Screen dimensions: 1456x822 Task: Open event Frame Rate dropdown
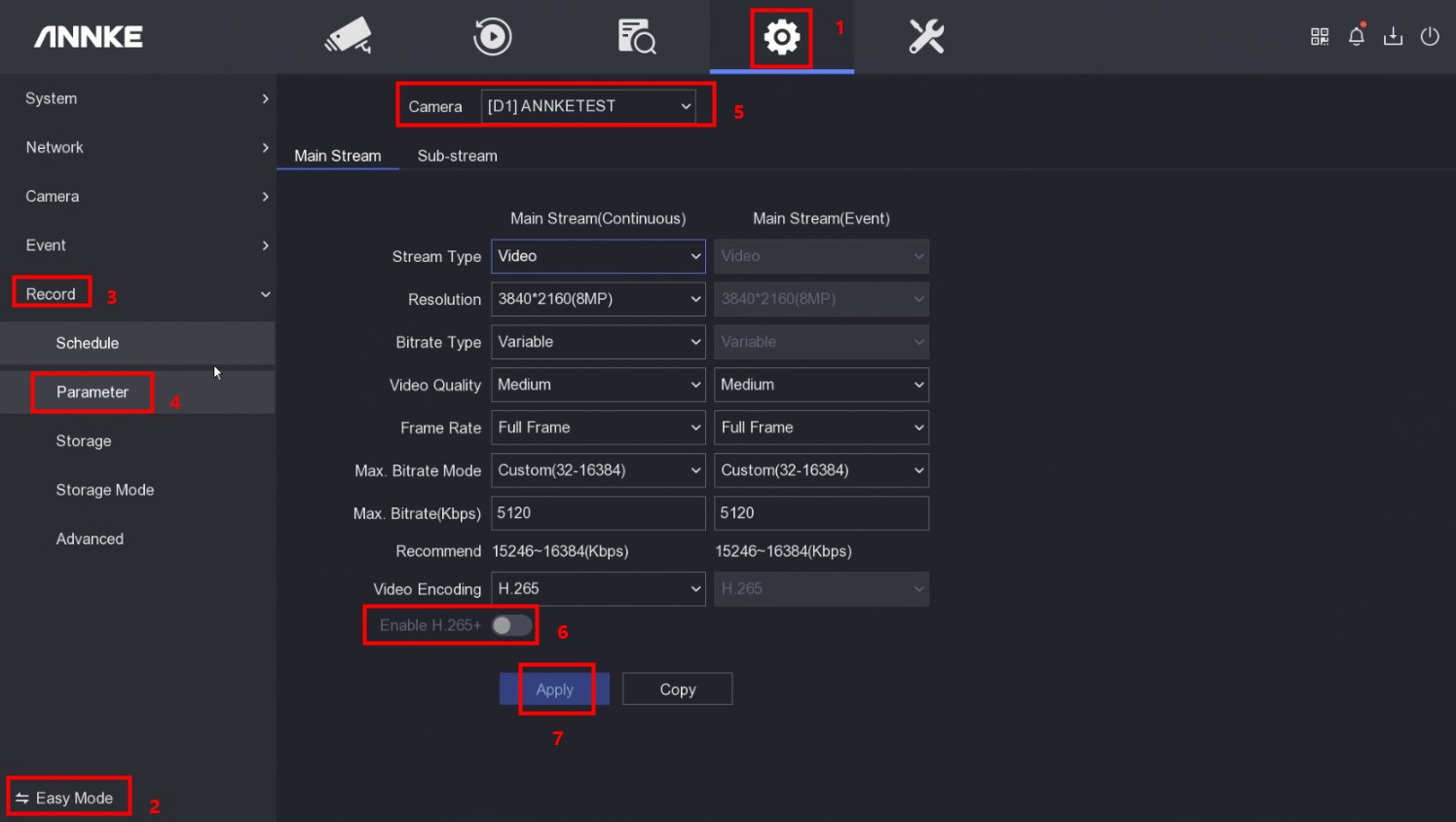tap(821, 428)
